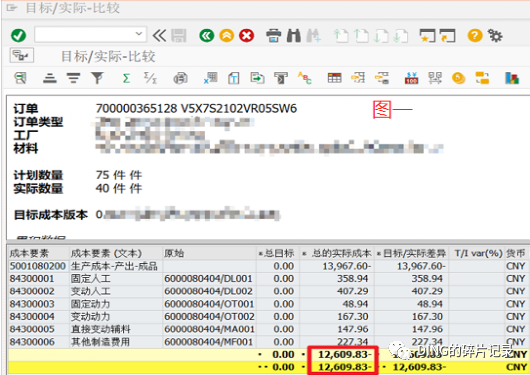530x375 pixels.
Task: Click the blue grid icon beside currency icon
Action: pyautogui.click(x=435, y=78)
